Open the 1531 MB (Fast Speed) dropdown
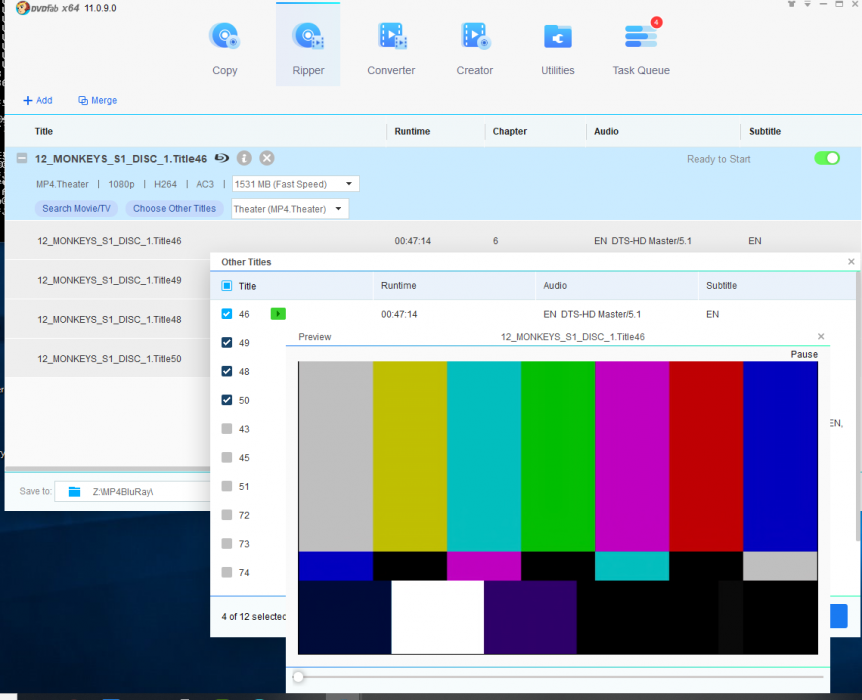The image size is (862, 700). coord(295,184)
